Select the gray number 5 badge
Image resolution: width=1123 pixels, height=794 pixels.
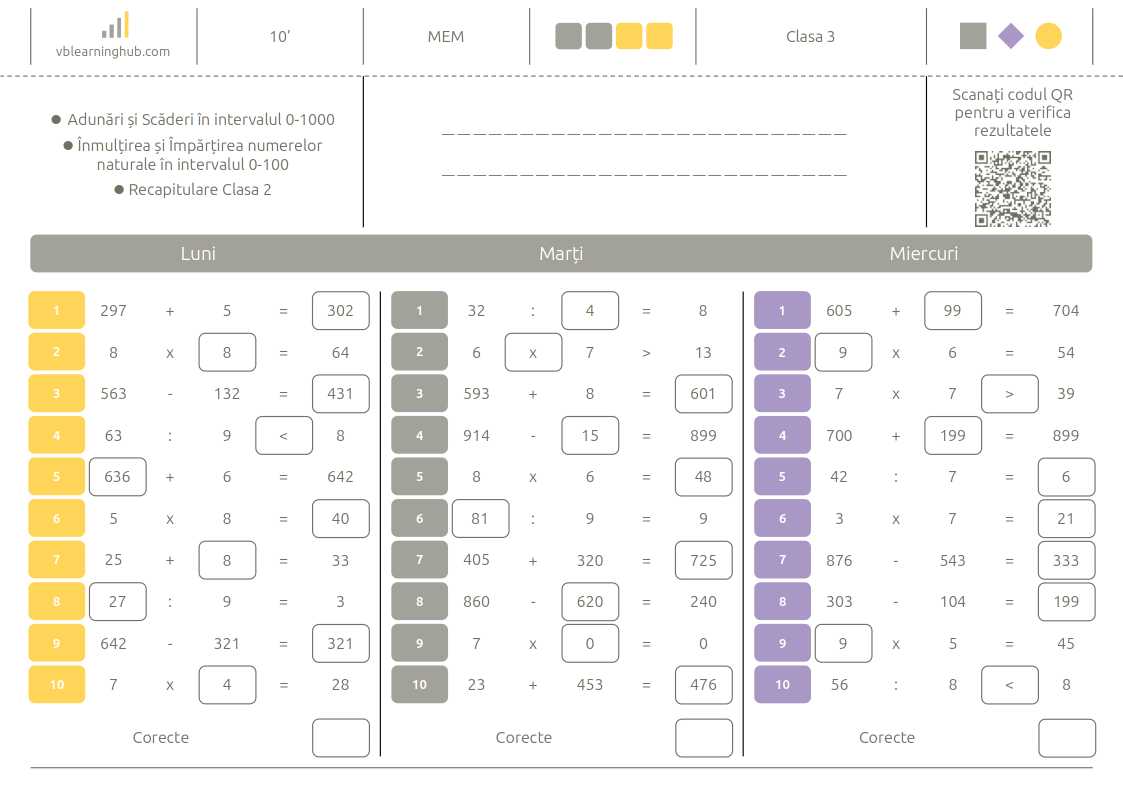point(419,477)
